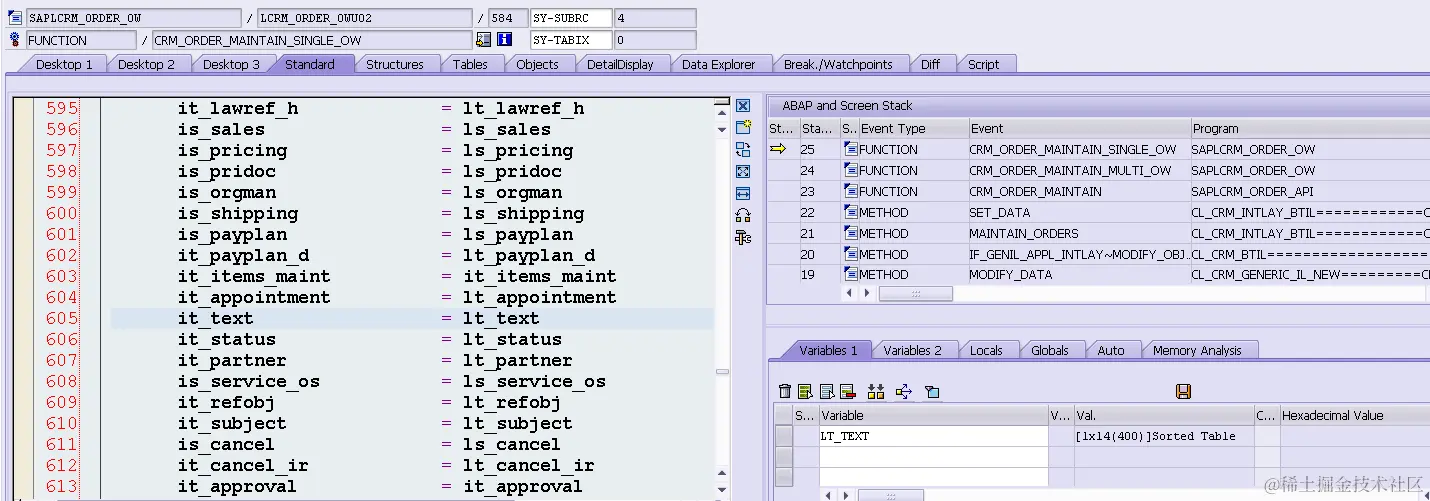1430x501 pixels.
Task: Click the Event Type column header
Action: pyautogui.click(x=913, y=128)
